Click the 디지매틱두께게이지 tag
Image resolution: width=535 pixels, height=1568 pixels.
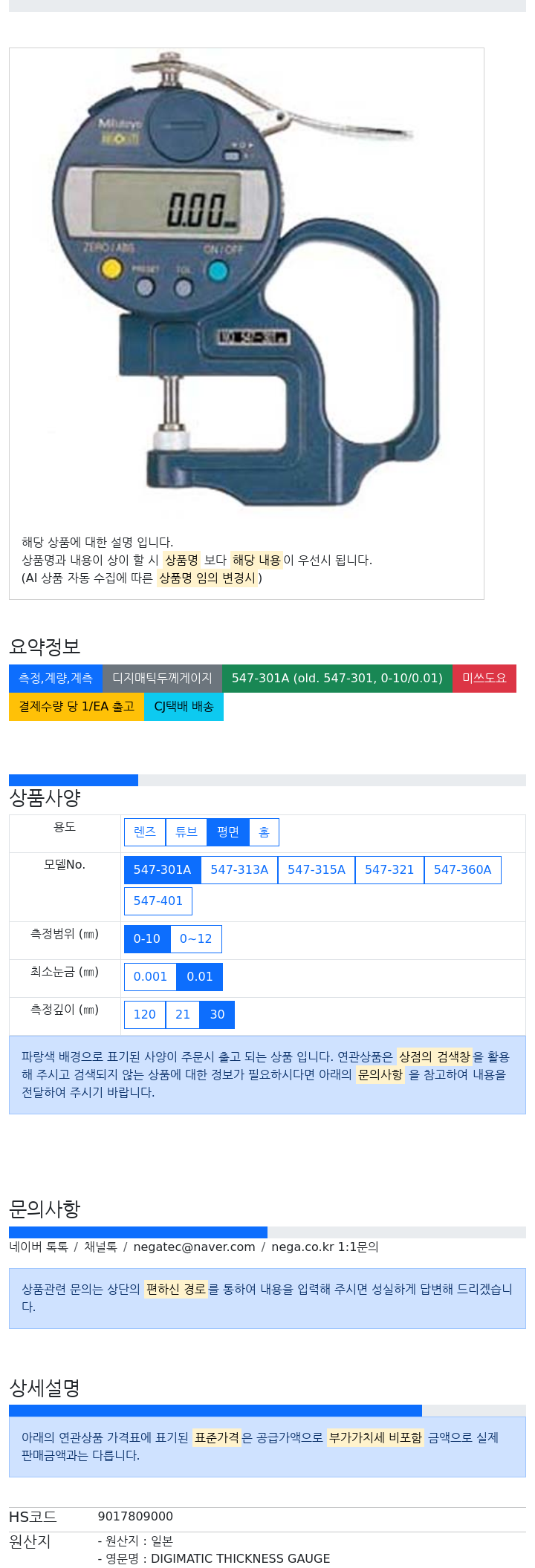[x=162, y=678]
